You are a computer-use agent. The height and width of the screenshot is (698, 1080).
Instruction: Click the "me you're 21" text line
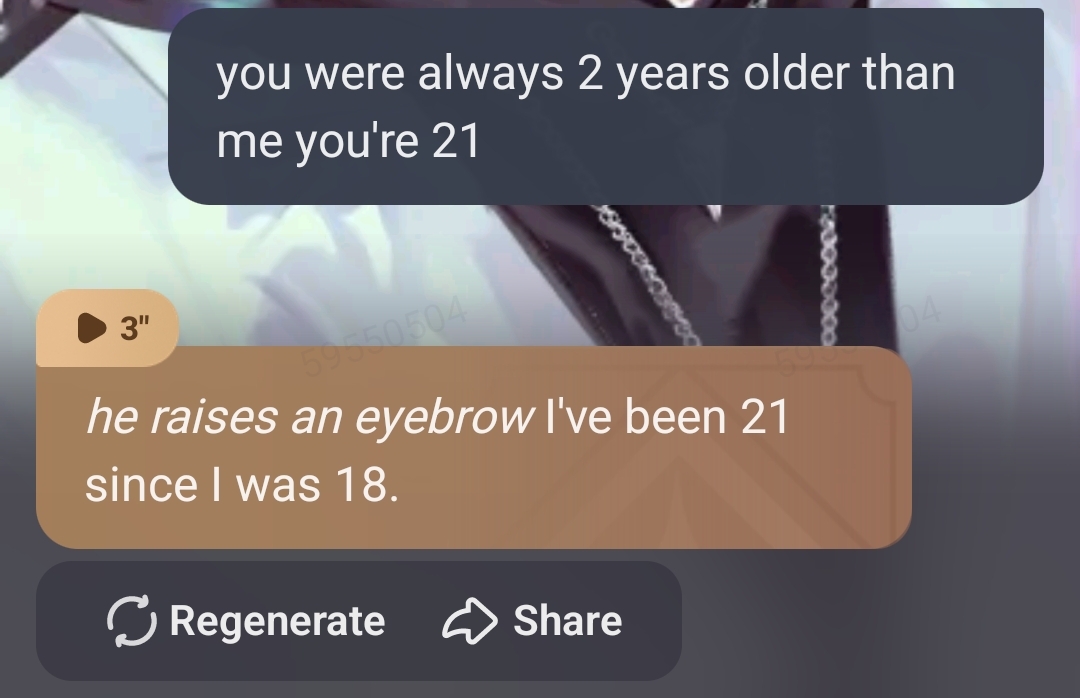click(348, 141)
